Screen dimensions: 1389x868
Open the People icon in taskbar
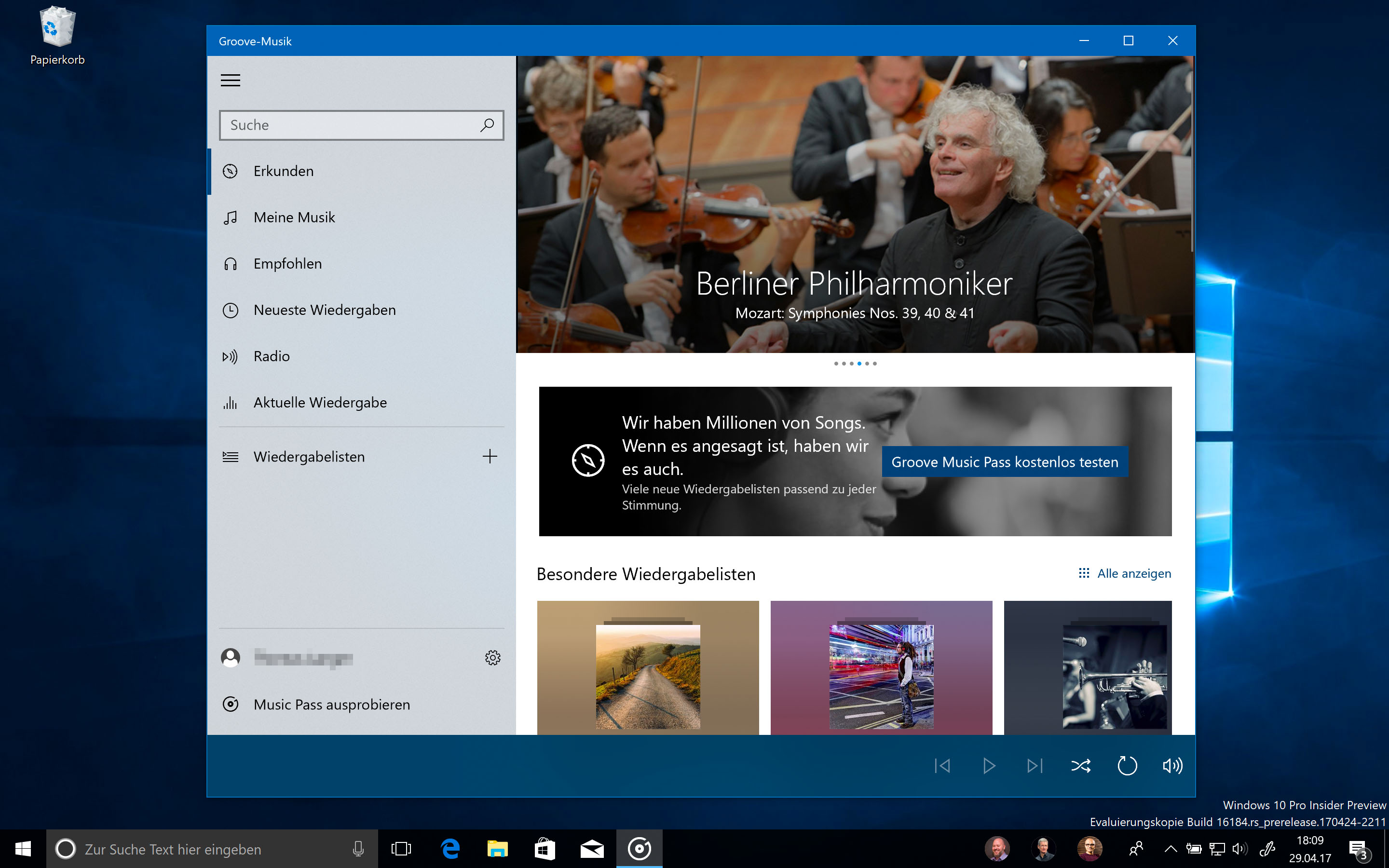1136,849
